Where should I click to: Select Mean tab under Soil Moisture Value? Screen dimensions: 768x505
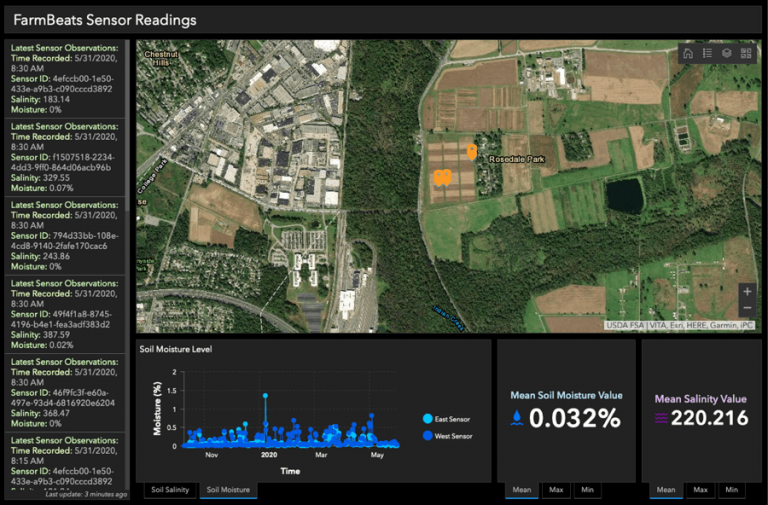pyautogui.click(x=522, y=489)
